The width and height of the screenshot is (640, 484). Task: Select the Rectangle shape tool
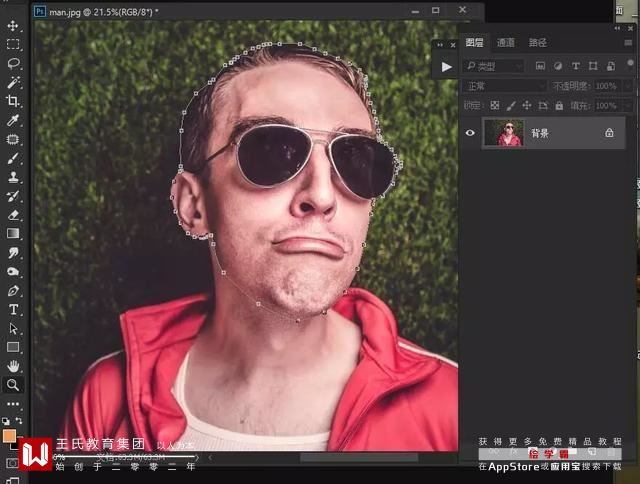(13, 347)
